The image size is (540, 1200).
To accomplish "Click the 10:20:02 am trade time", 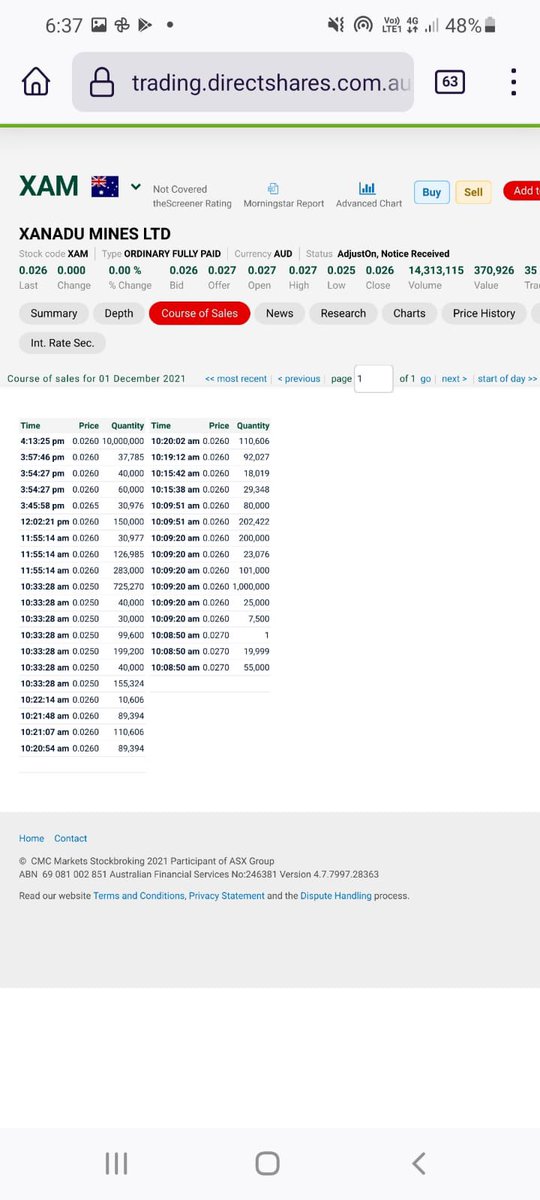I will coord(175,441).
